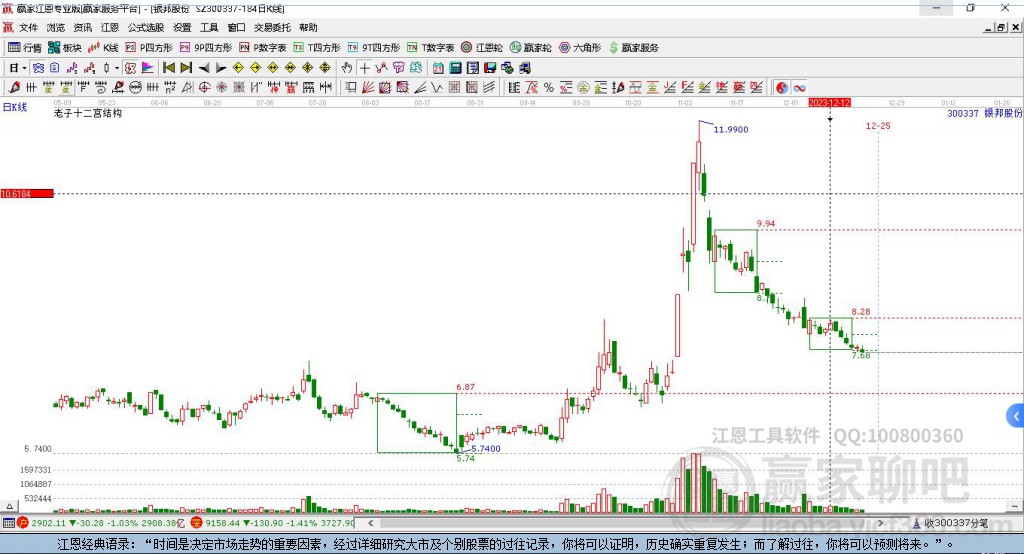Screen dimensions: 1024x554
Task: Click the infinity loop icon
Action: click(799, 88)
